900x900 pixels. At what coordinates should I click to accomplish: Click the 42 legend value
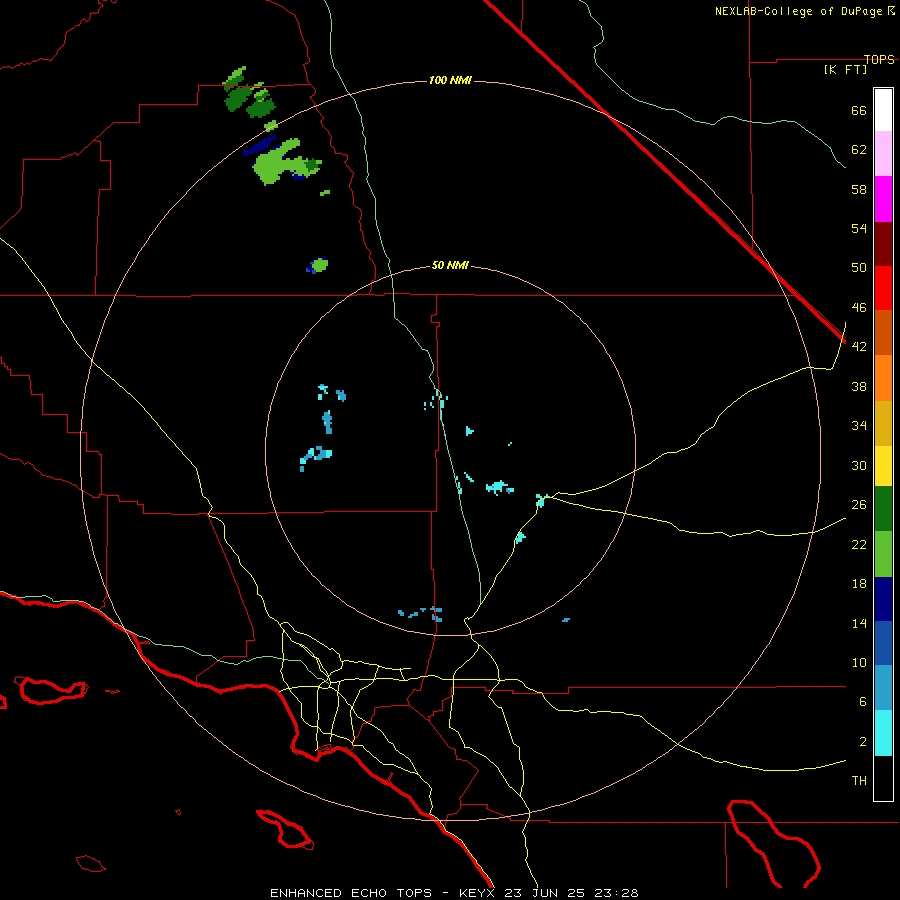[x=859, y=347]
